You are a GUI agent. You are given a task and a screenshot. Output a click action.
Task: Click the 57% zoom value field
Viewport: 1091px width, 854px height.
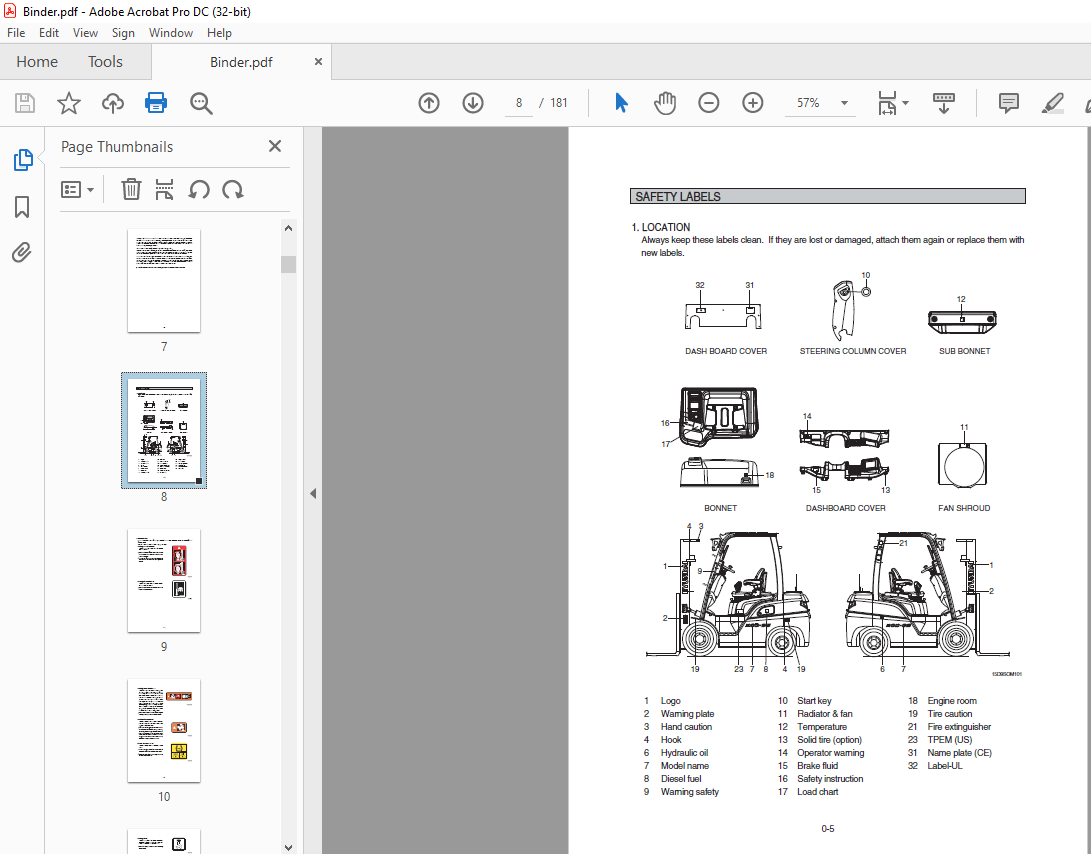808,103
